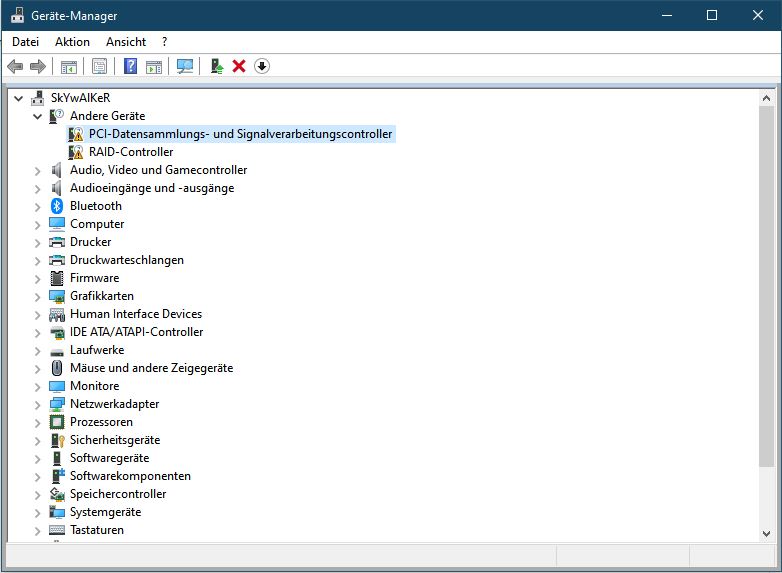
Task: Collapse the SkYwAlKeR root node
Action: pyautogui.click(x=18, y=98)
